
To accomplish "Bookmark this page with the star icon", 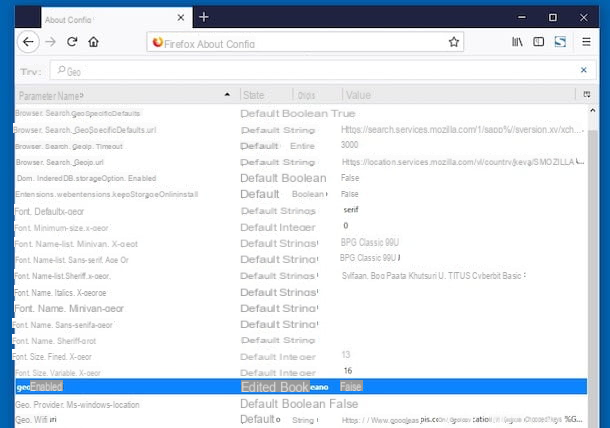I will (x=454, y=42).
